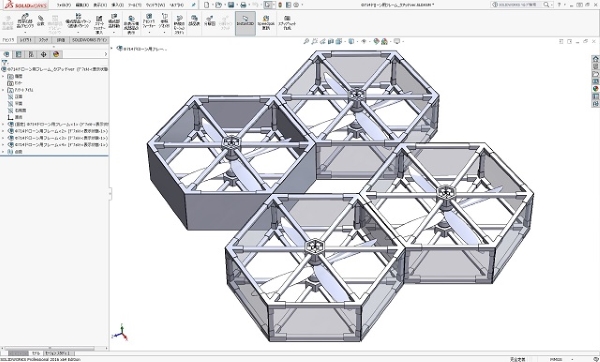Open the Tools menu in menu bar
Screen dimensions: 600x362
[x=134, y=5]
